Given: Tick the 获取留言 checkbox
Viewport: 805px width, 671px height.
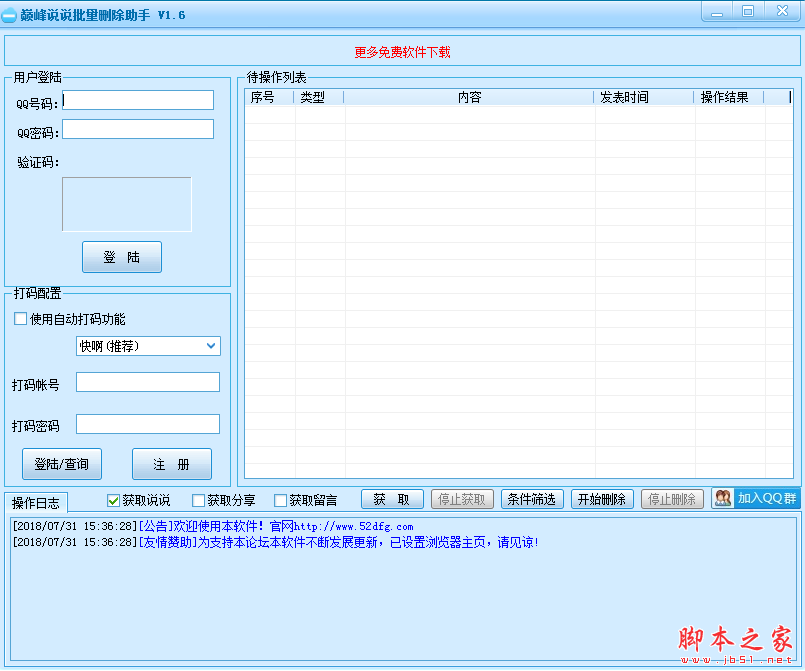Looking at the screenshot, I should coord(280,500).
